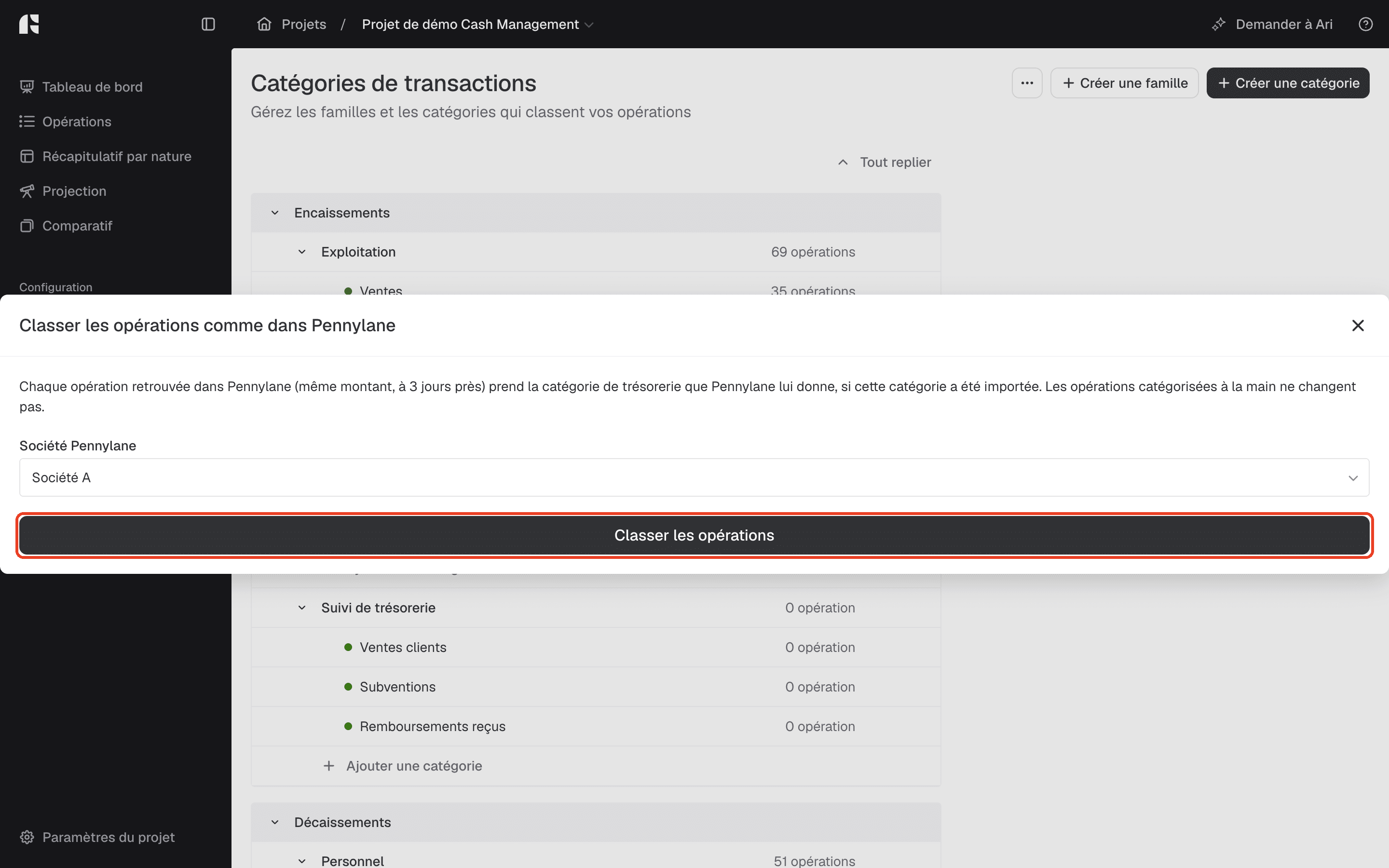
Task: Click the Comparatif copy icon
Action: (27, 226)
